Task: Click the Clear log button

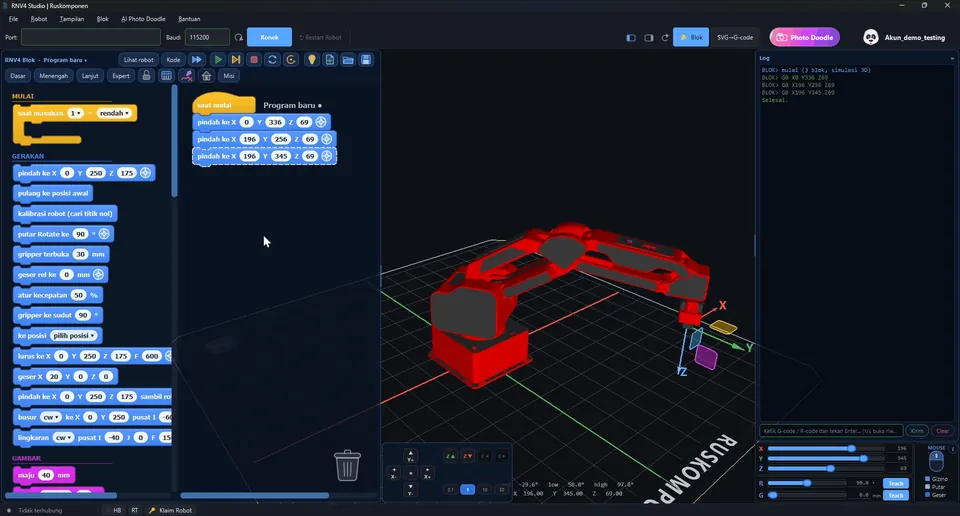Action: [x=942, y=431]
